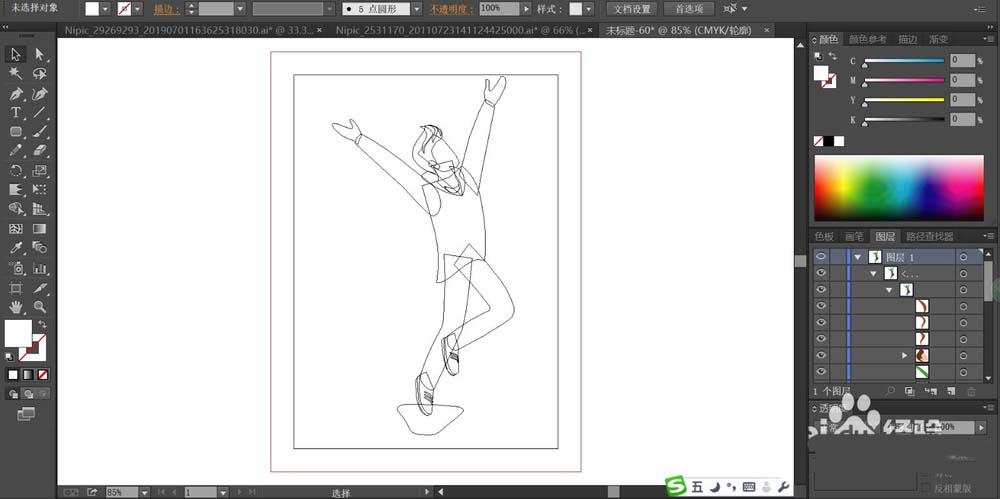Select the Paintbrush tool

40,132
